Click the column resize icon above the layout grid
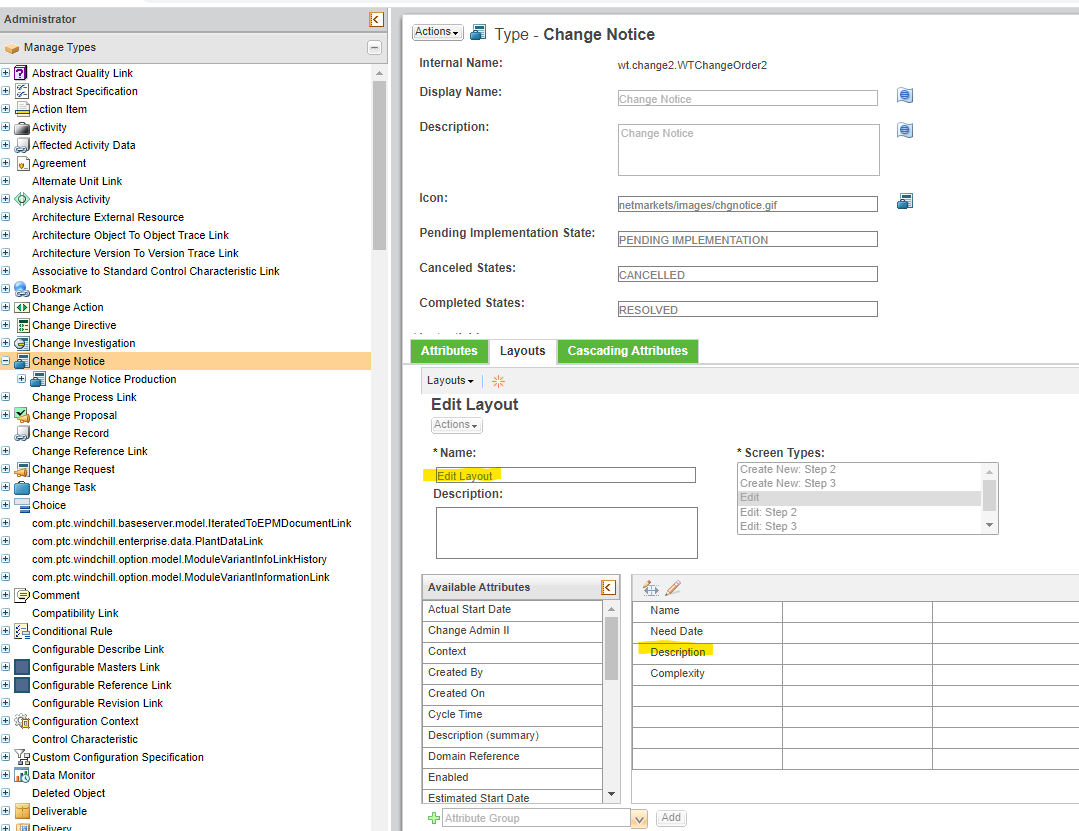 coord(652,587)
